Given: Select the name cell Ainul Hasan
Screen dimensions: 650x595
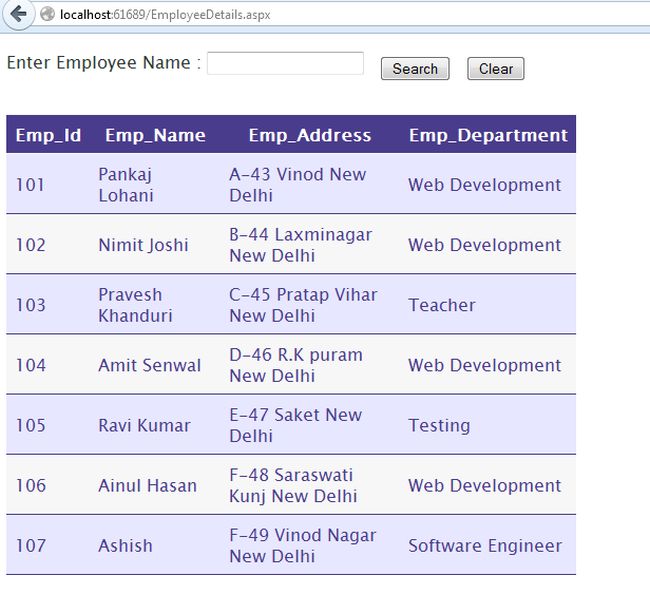Looking at the screenshot, I should 148,486.
